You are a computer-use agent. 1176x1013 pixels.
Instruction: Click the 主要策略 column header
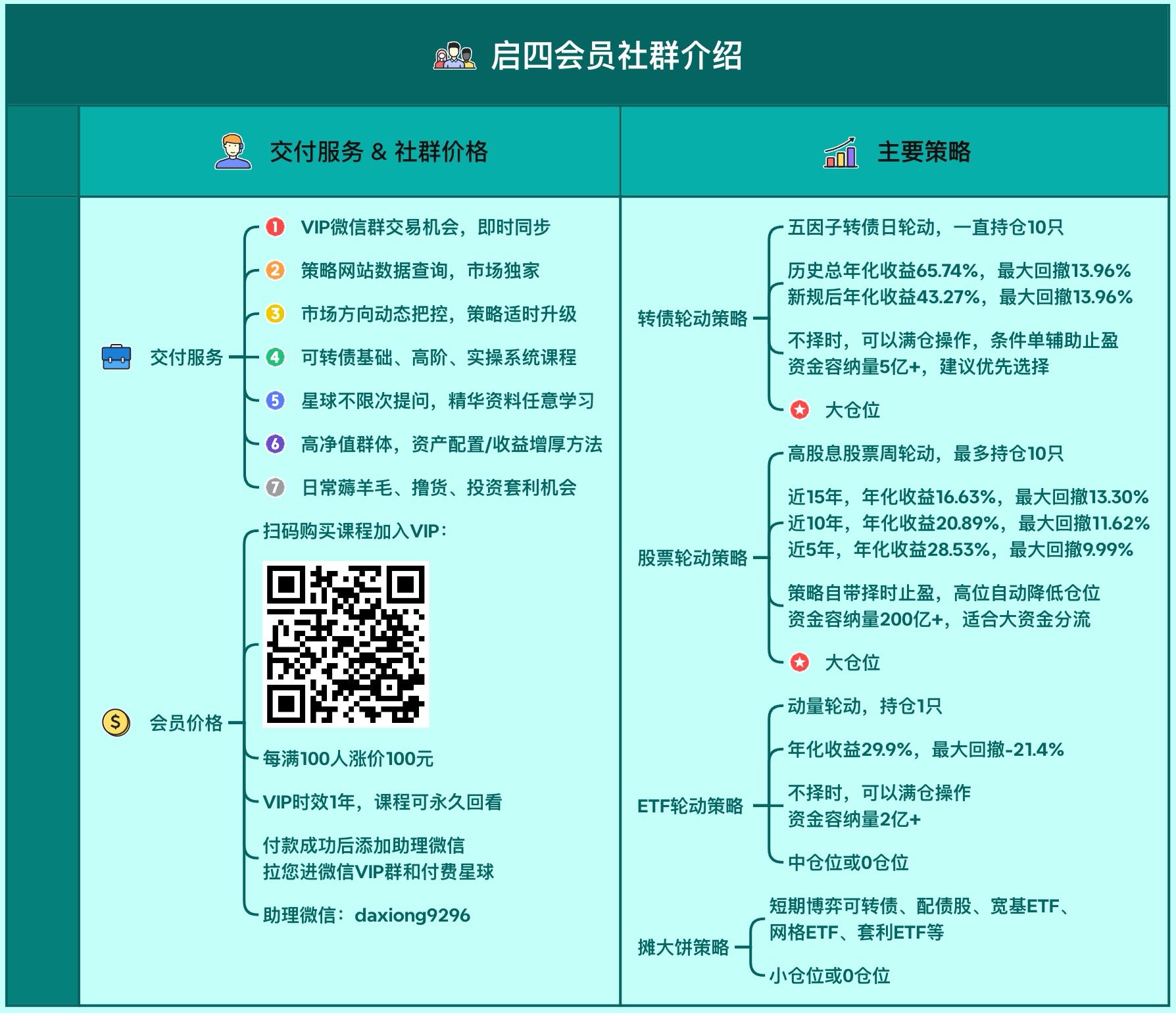coord(923,152)
